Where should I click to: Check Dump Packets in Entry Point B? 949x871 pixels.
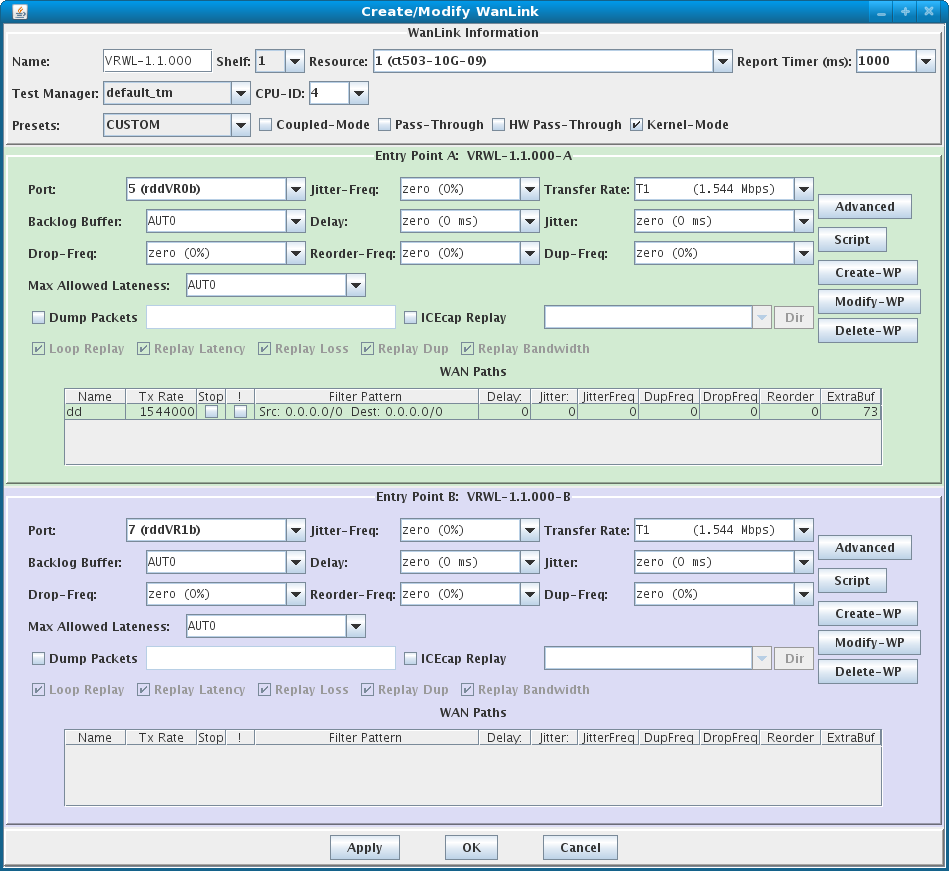coord(38,658)
